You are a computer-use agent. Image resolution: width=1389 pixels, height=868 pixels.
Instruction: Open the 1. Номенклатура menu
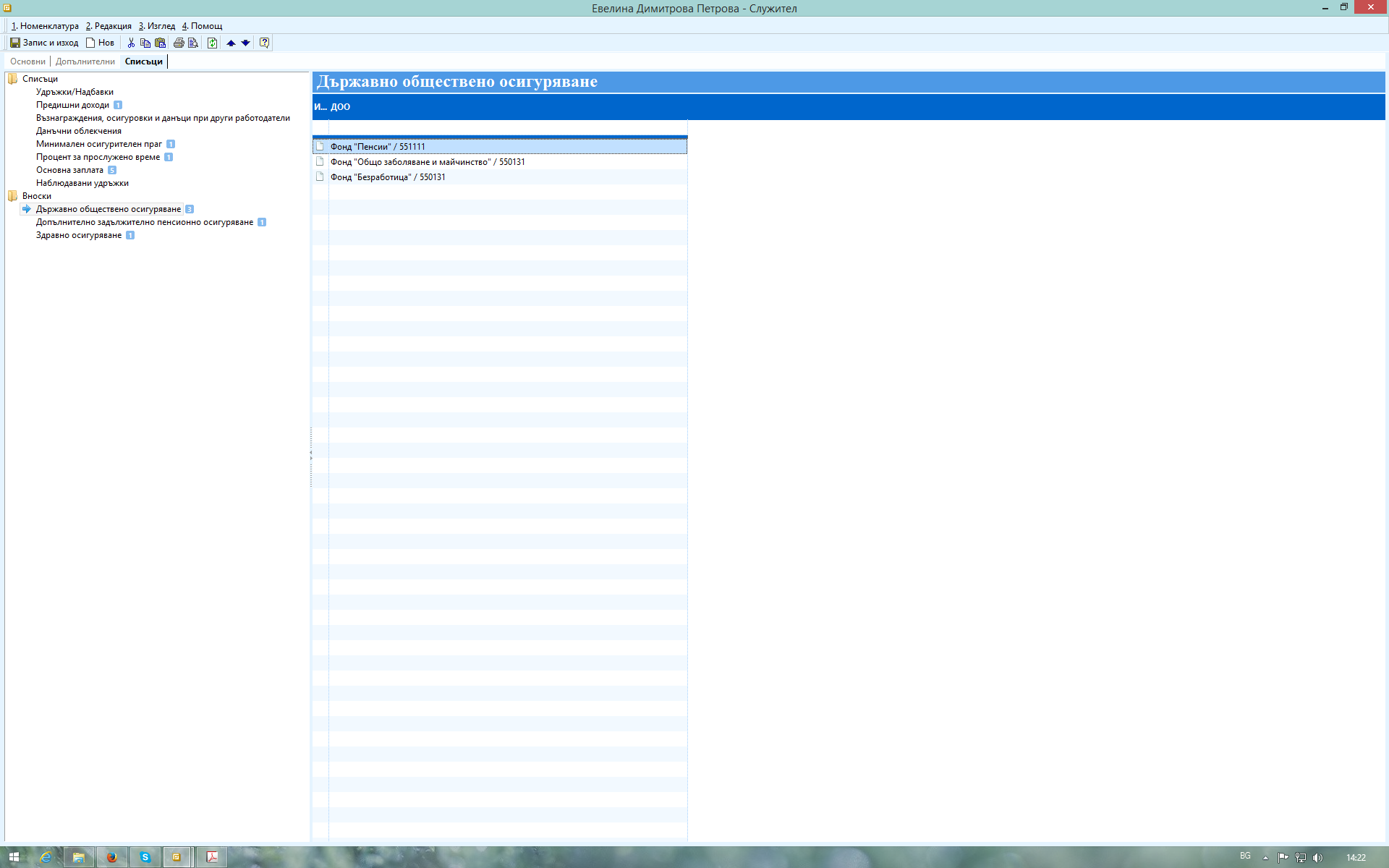(x=45, y=26)
